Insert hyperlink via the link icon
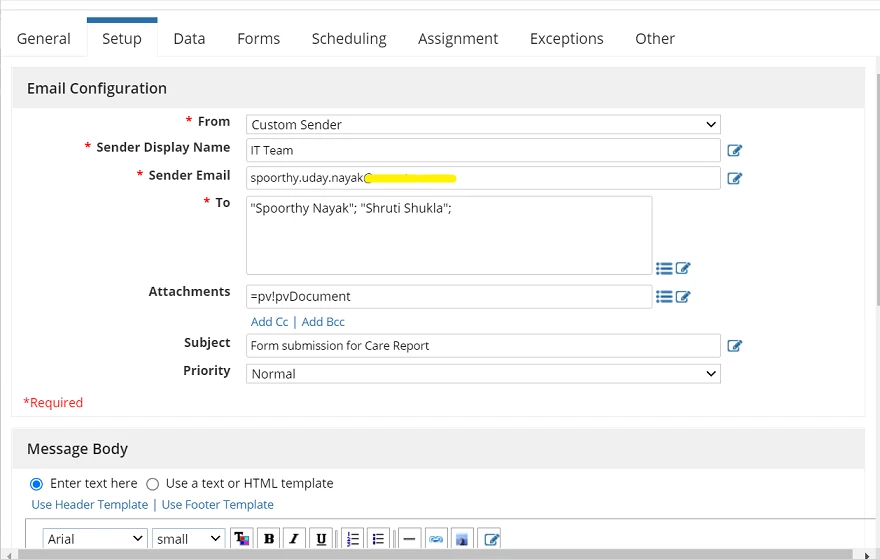The height and width of the screenshot is (559, 880). click(x=436, y=539)
